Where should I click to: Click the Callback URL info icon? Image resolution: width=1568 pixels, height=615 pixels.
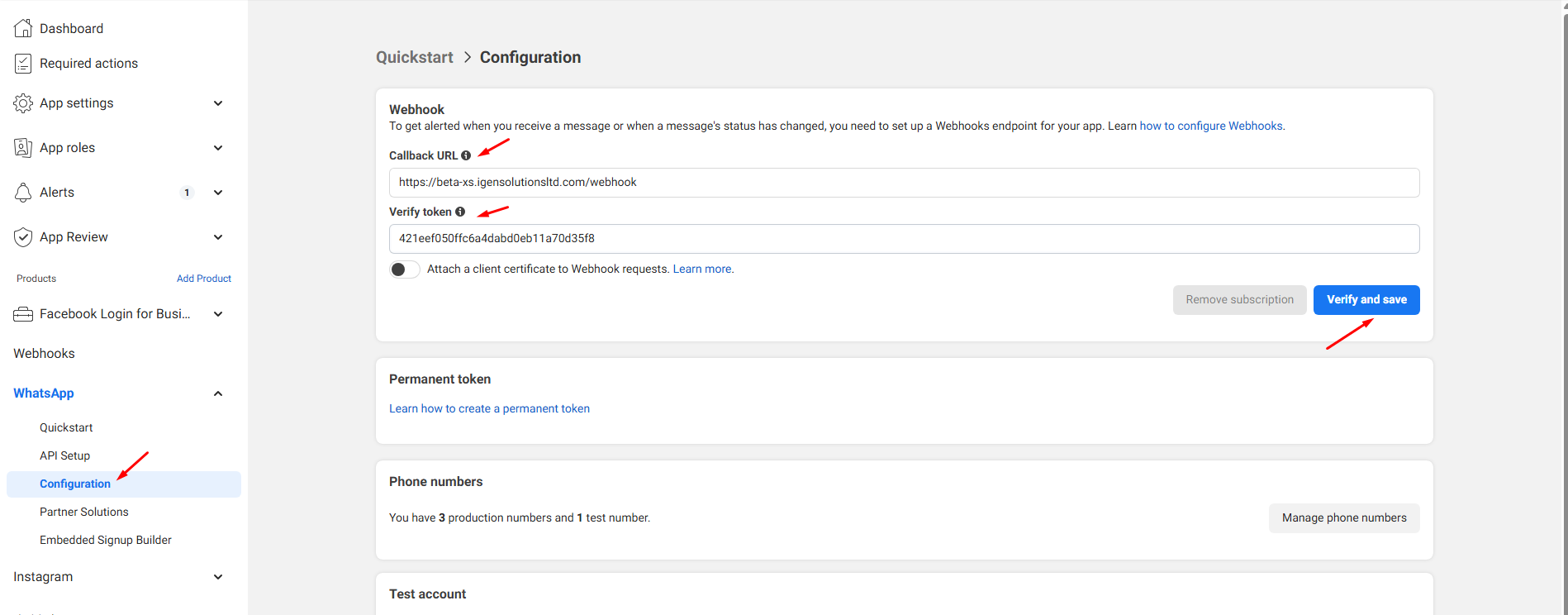click(x=466, y=155)
